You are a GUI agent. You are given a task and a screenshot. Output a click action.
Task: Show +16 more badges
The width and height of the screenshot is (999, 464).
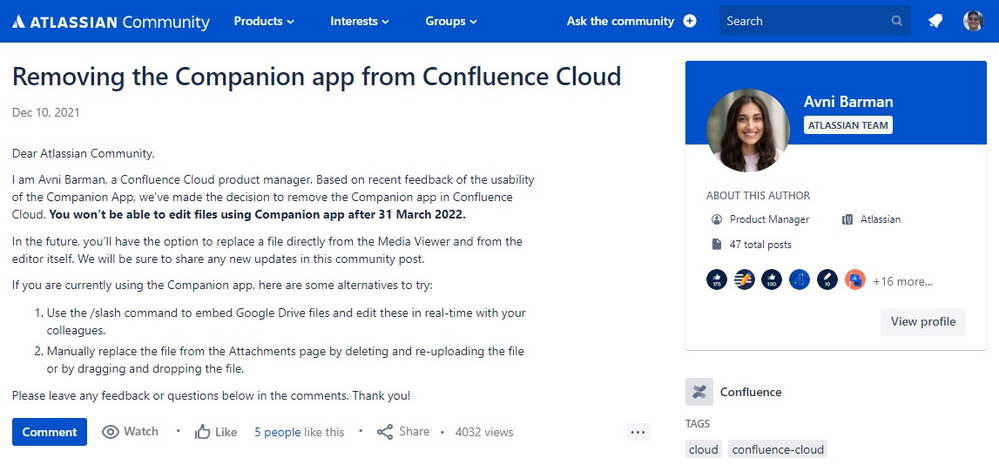[x=902, y=281]
